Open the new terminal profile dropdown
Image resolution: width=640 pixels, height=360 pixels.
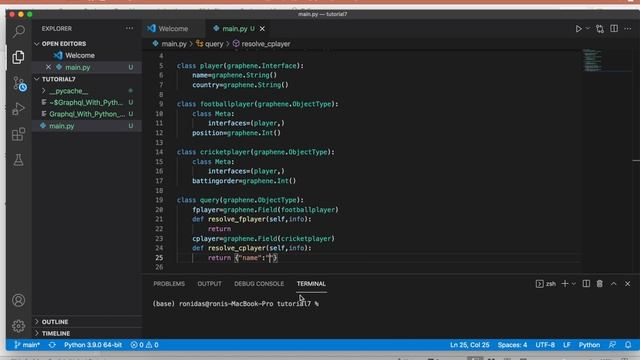[x=573, y=284]
